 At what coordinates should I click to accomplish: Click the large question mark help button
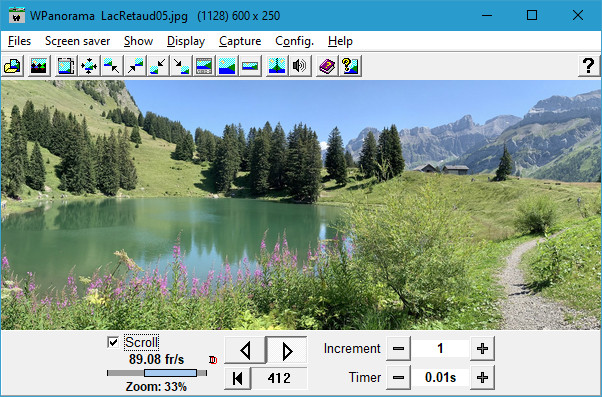(x=589, y=66)
